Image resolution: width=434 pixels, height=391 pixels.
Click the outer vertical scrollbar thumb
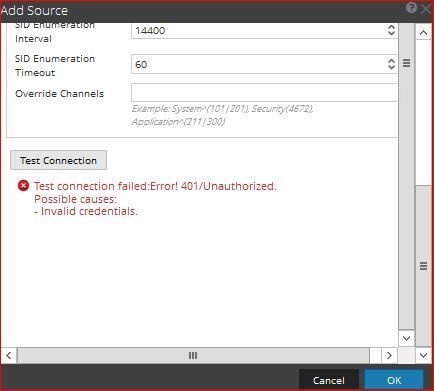(x=423, y=266)
